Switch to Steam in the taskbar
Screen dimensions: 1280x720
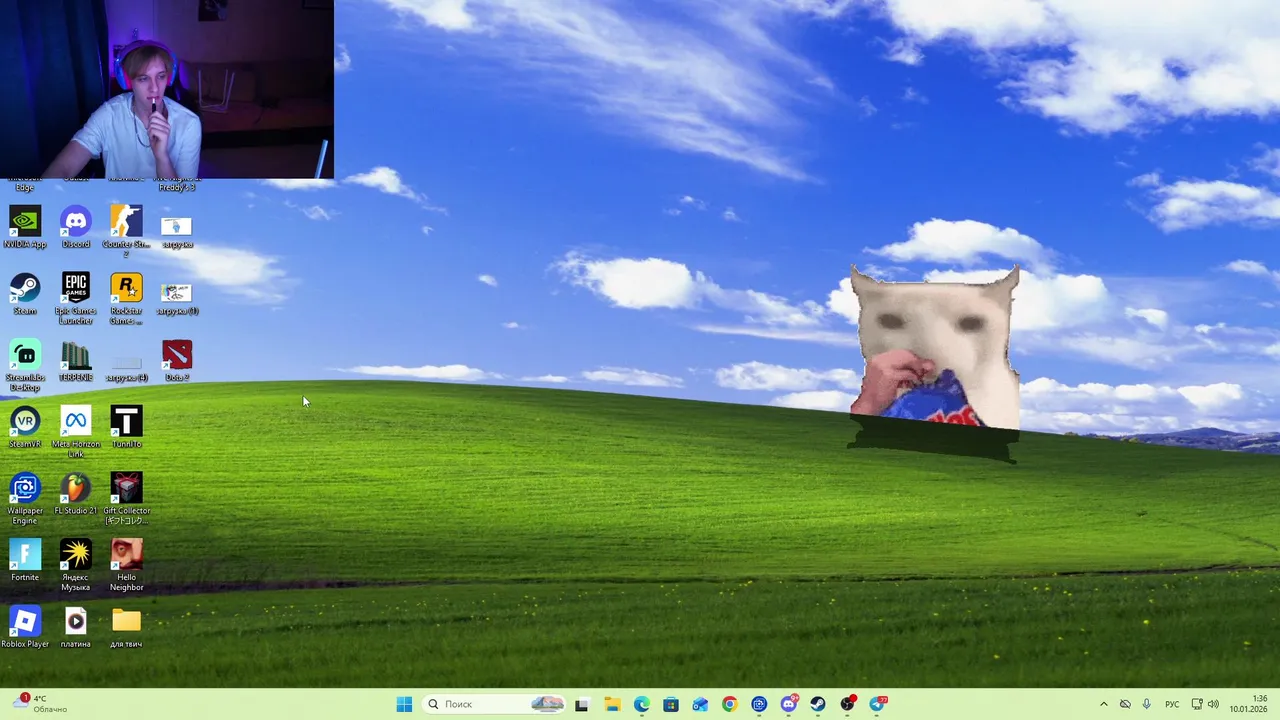click(818, 704)
